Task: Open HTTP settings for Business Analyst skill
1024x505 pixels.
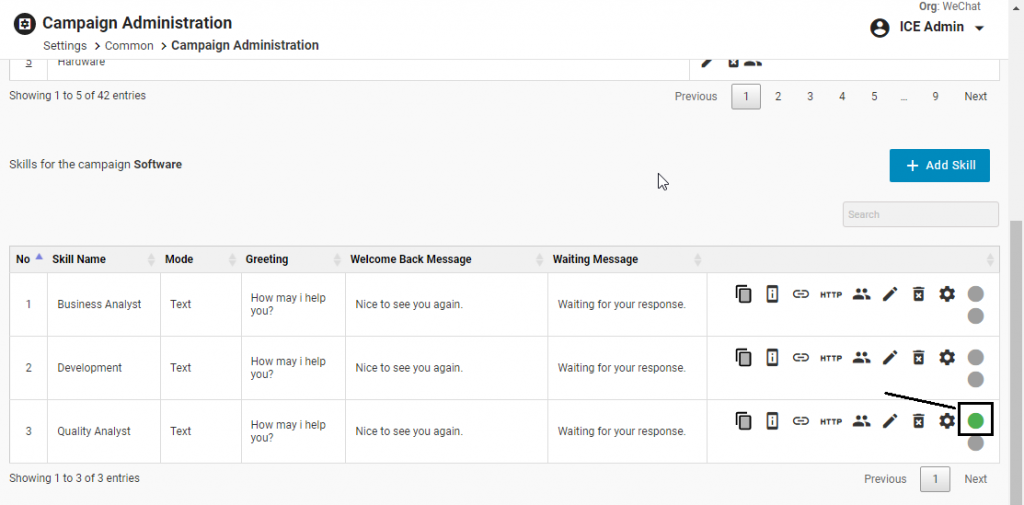Action: point(831,294)
